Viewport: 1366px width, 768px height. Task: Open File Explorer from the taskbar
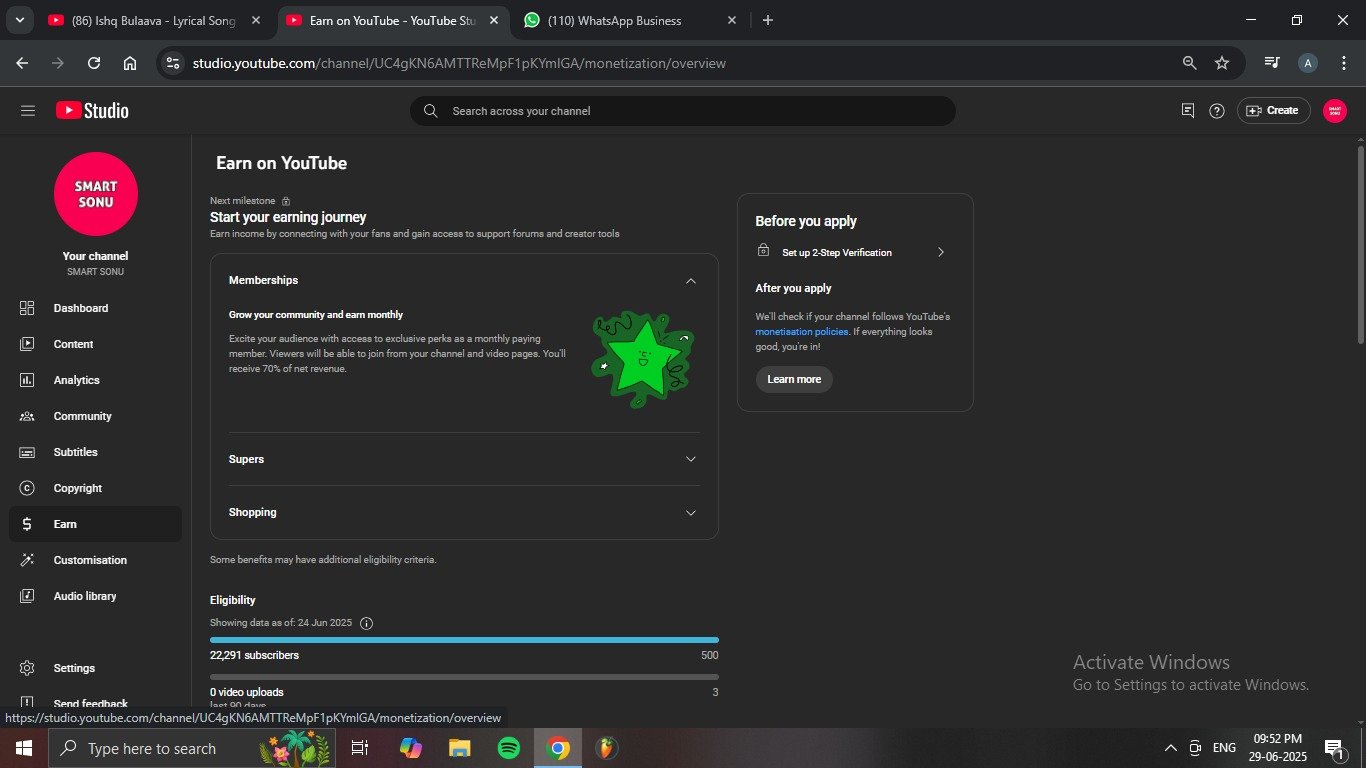(459, 748)
